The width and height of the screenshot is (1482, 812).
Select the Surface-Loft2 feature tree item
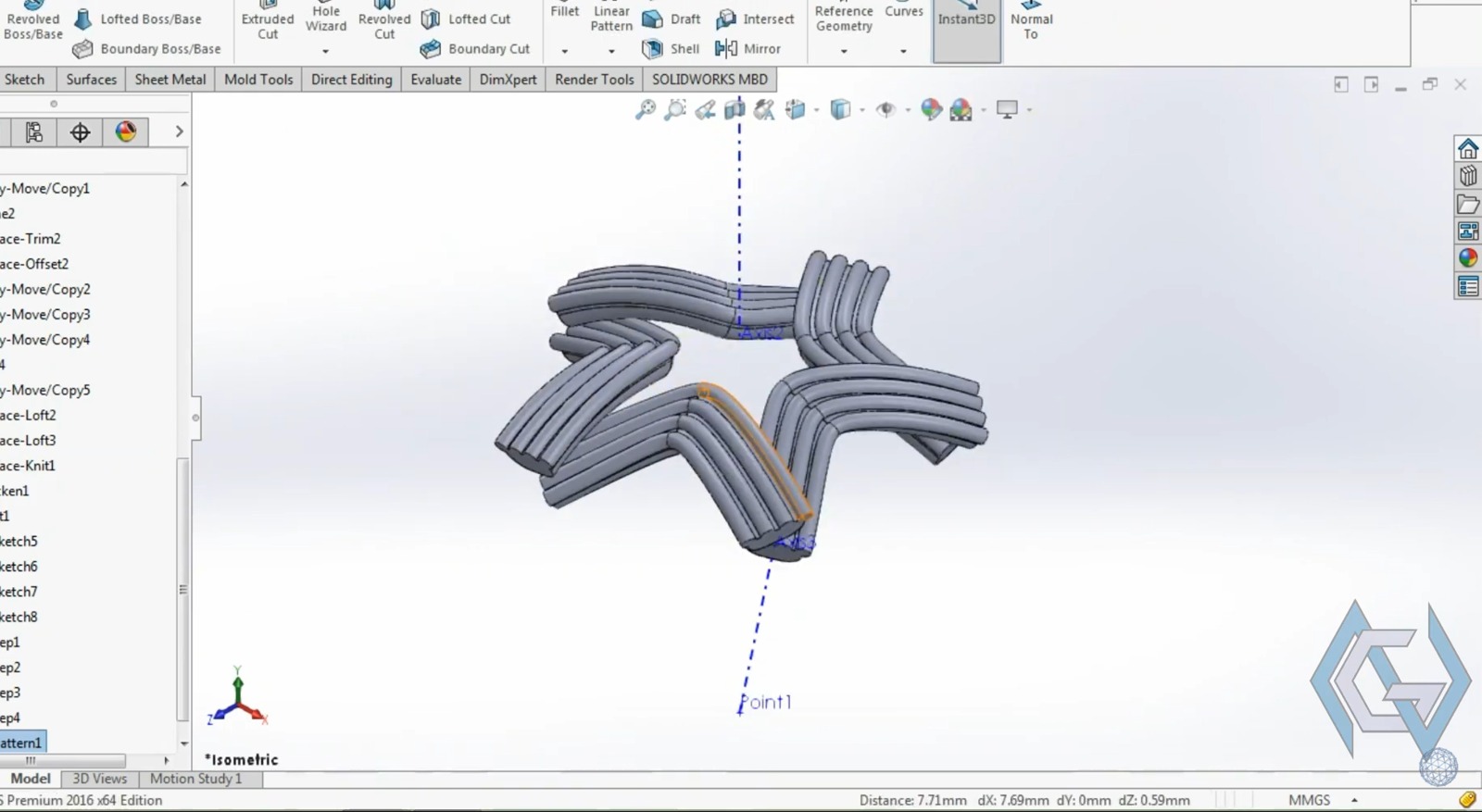pyautogui.click(x=28, y=415)
